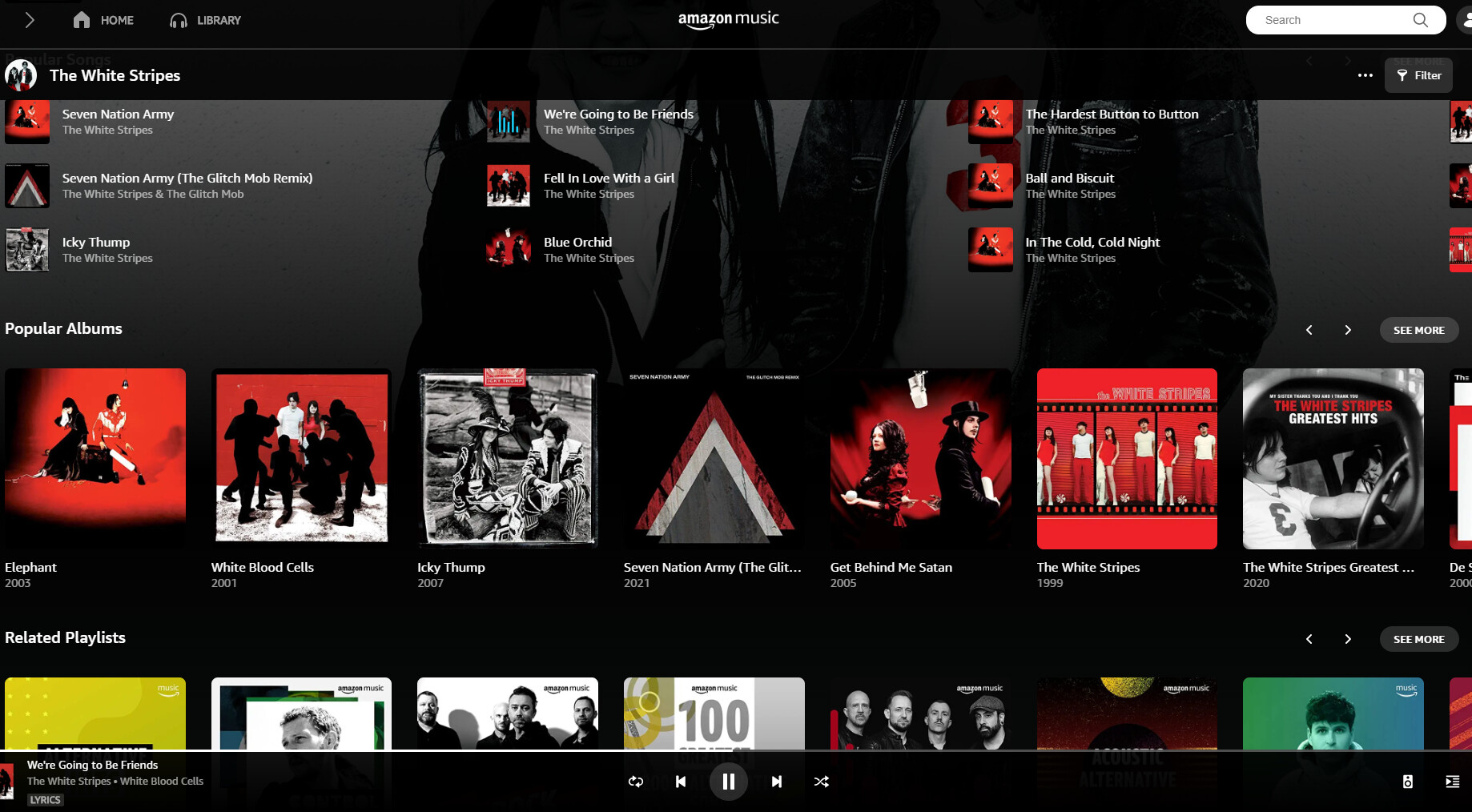The width and height of the screenshot is (1472, 812).
Task: Click the now playing song title
Action: point(92,765)
